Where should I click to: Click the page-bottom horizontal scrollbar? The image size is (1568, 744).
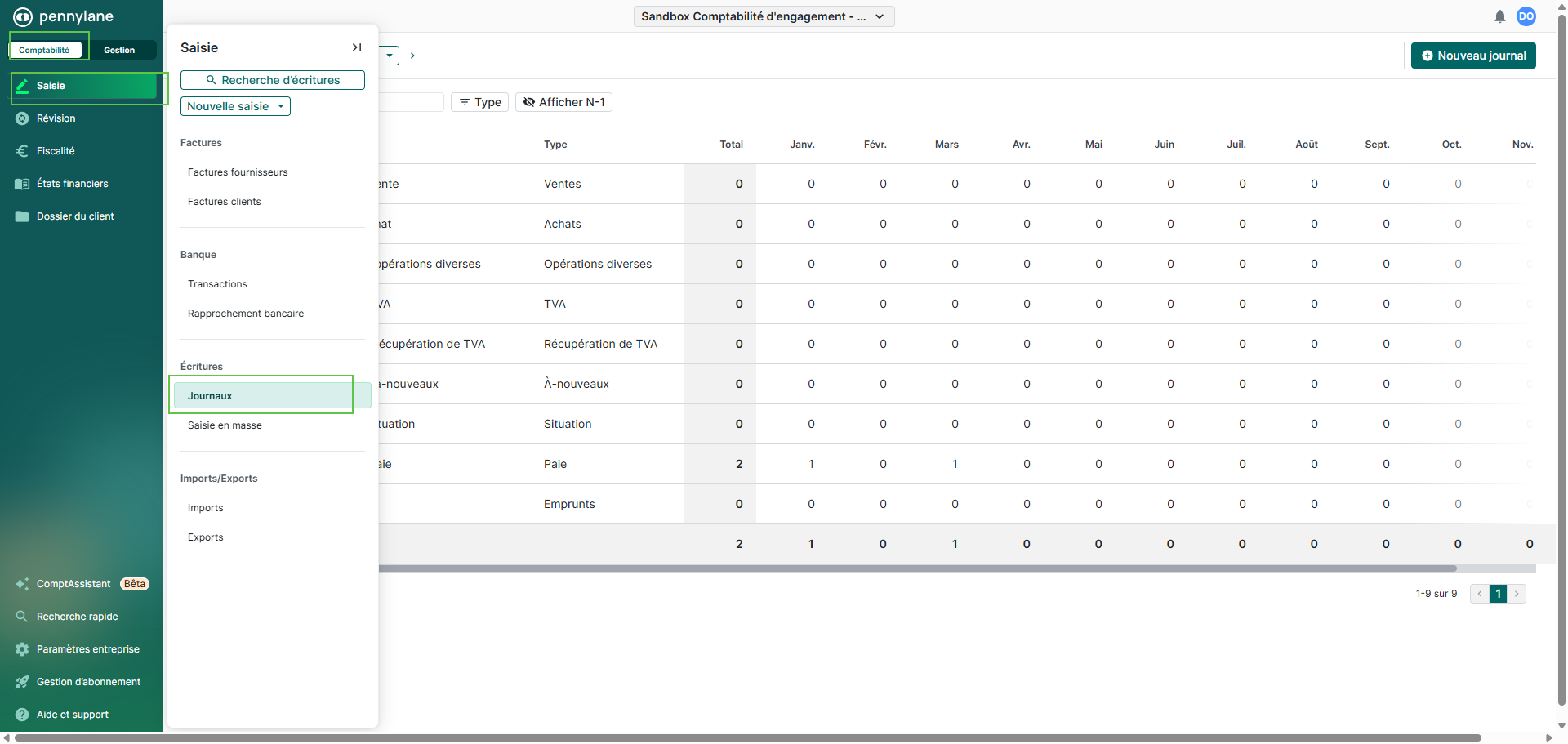747,737
